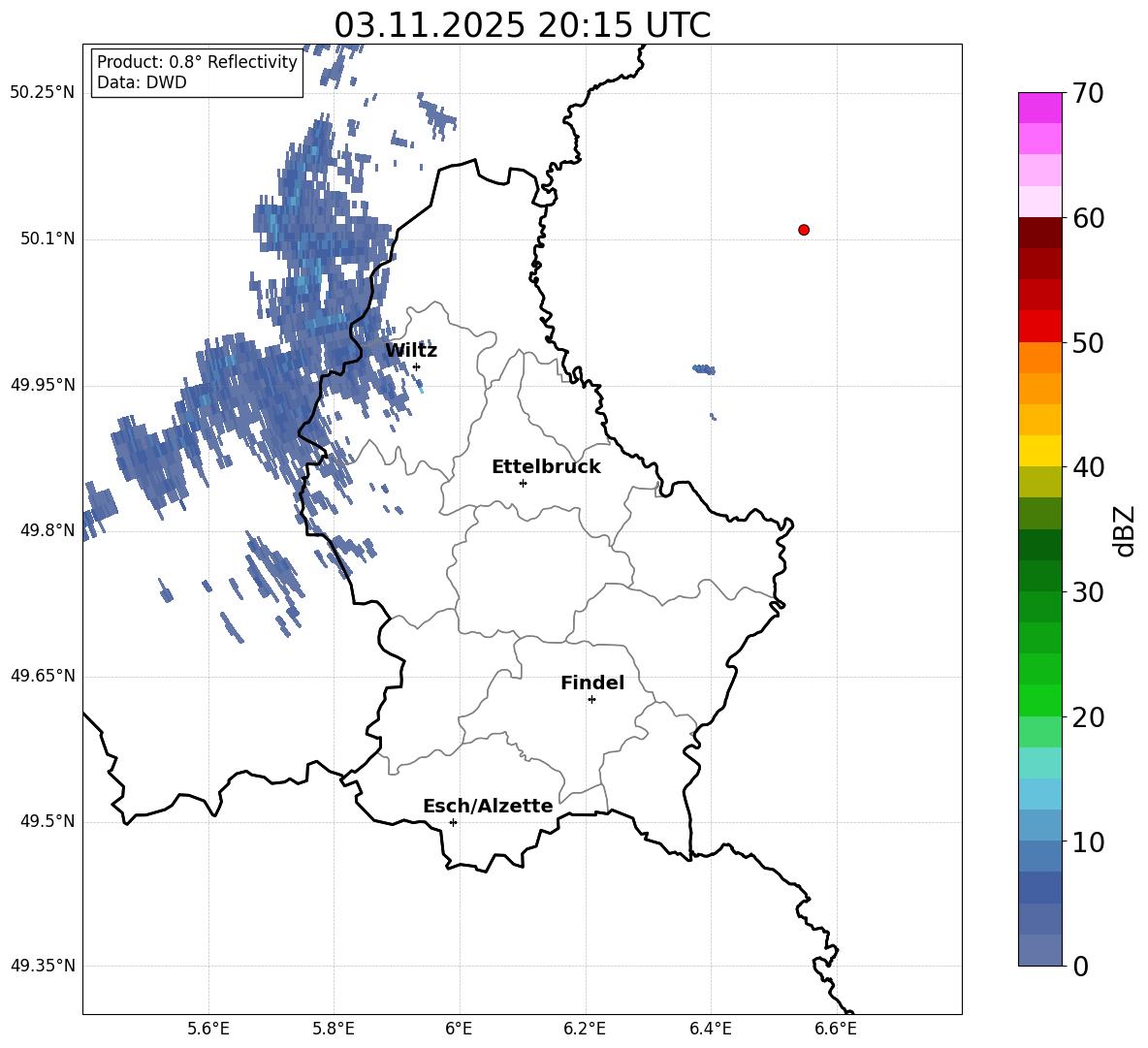Viewport: 1148px width, 1048px height.
Task: Click the Wiltz station cross marker
Action: (x=417, y=366)
